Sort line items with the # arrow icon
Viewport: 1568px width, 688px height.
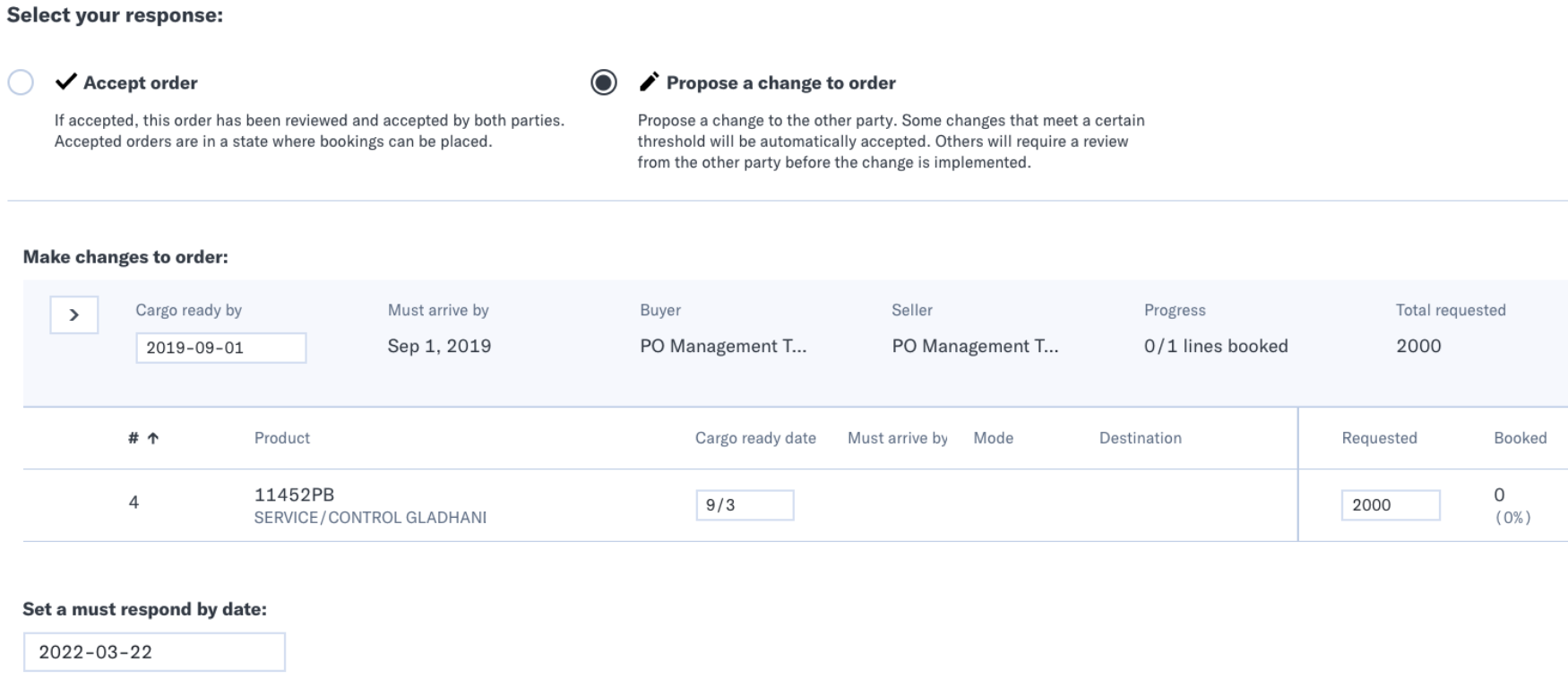pyautogui.click(x=153, y=438)
